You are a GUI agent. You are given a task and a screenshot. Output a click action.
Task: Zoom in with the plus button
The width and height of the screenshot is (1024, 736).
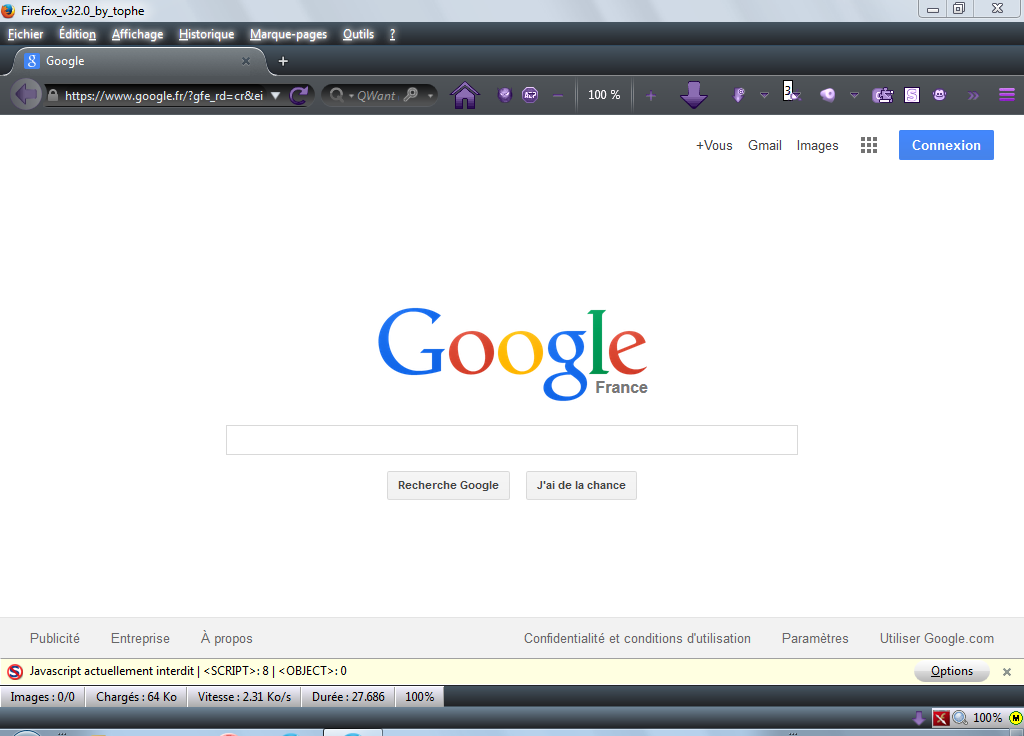click(650, 96)
